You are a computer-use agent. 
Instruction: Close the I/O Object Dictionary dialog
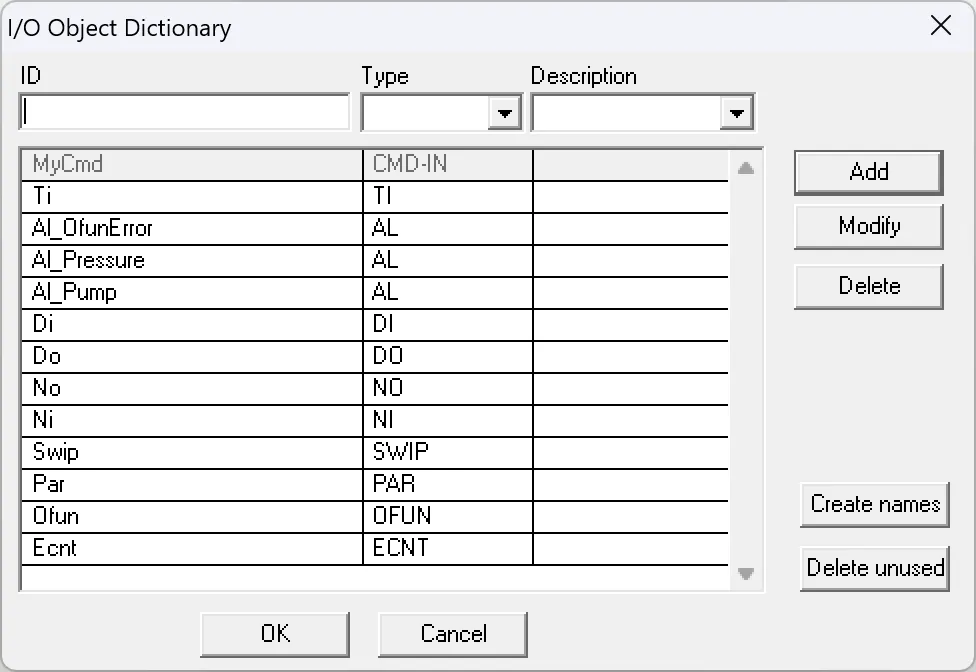pyautogui.click(x=940, y=26)
